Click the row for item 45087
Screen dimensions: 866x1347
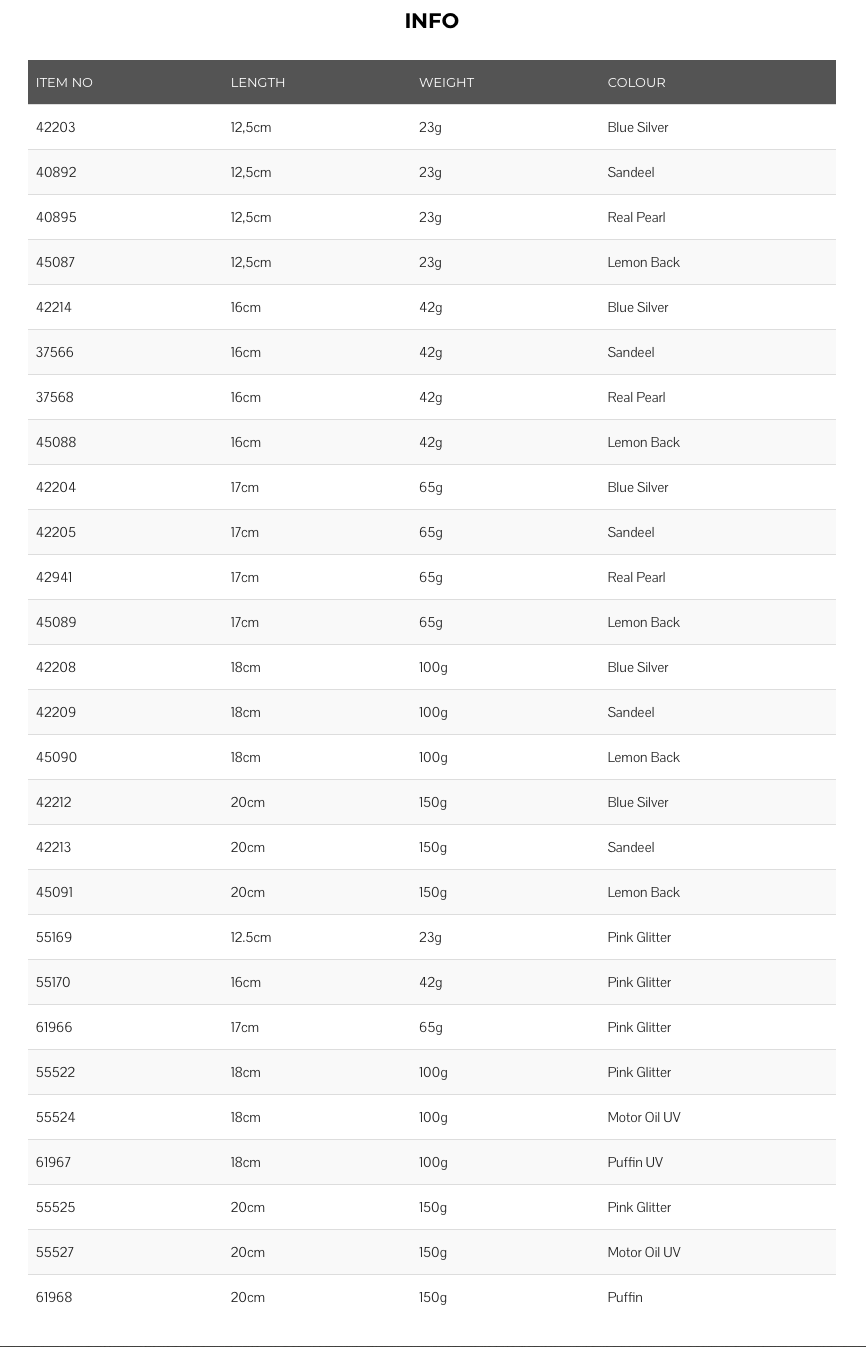click(432, 262)
